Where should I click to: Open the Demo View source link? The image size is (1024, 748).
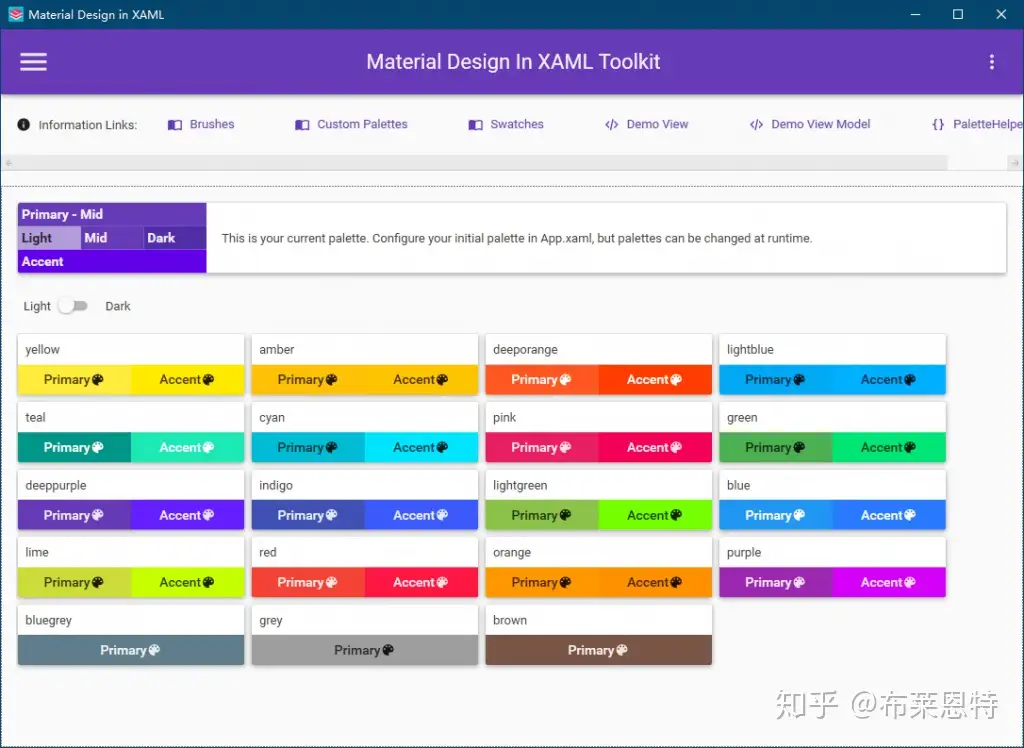(657, 124)
